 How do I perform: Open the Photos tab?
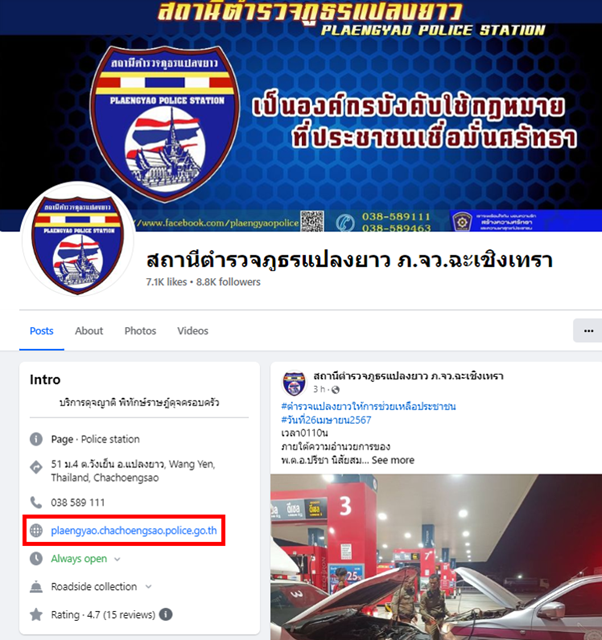tap(140, 331)
